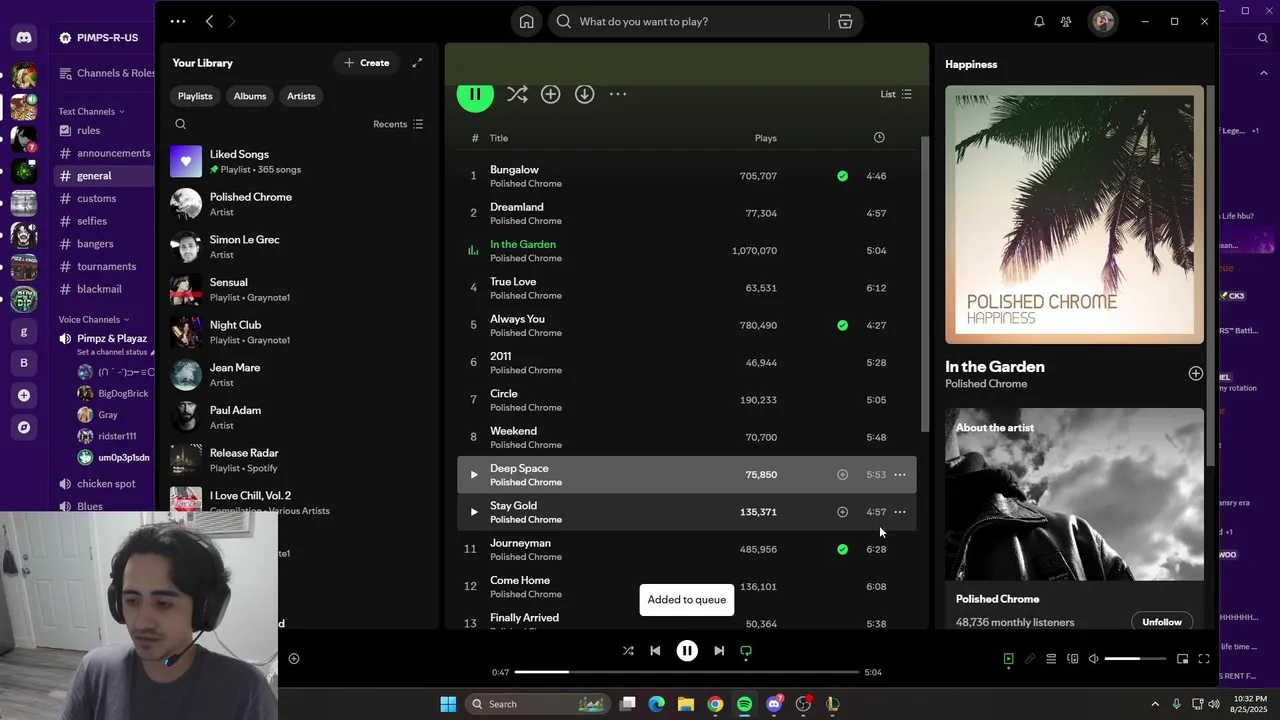Download the album
Viewport: 1280px width, 720px height.
pyautogui.click(x=584, y=94)
